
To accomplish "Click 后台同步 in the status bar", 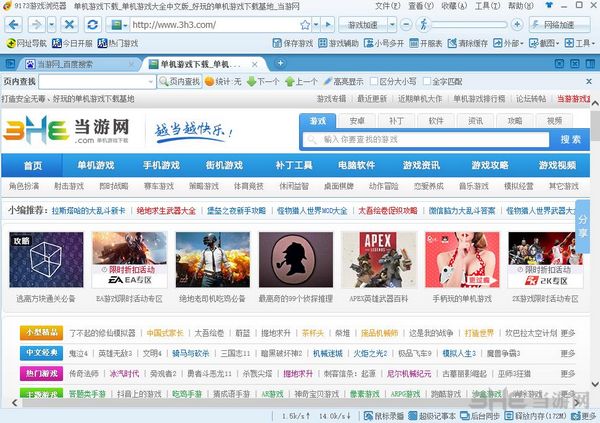I will coord(480,416).
